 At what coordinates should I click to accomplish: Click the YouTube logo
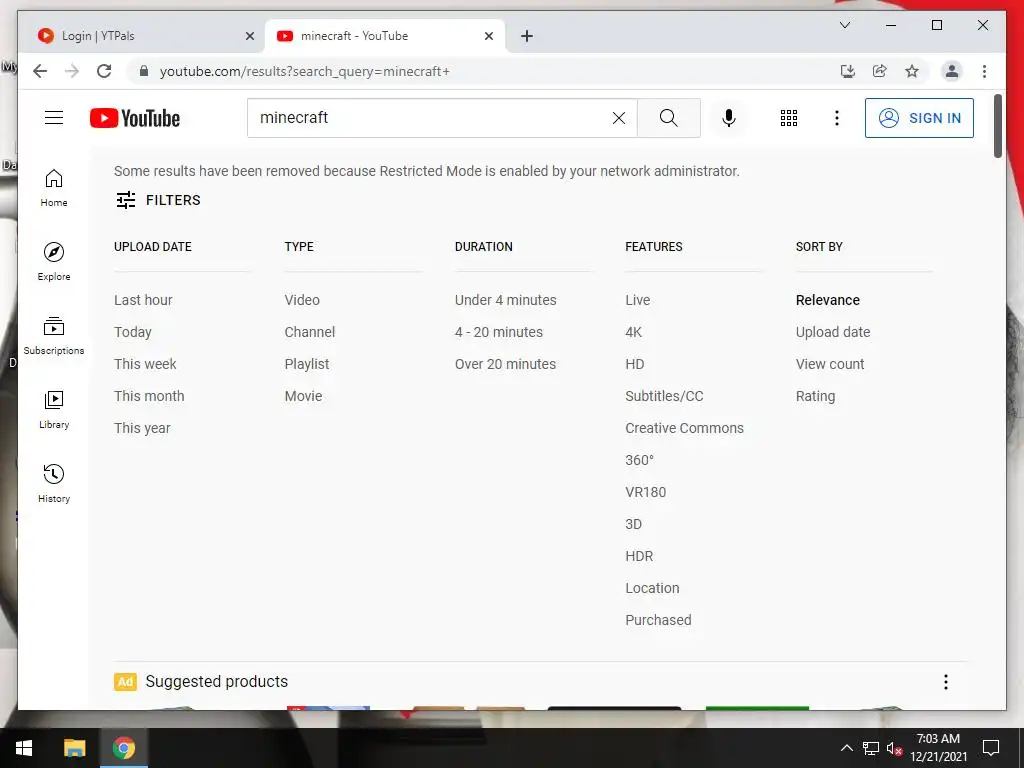135,118
